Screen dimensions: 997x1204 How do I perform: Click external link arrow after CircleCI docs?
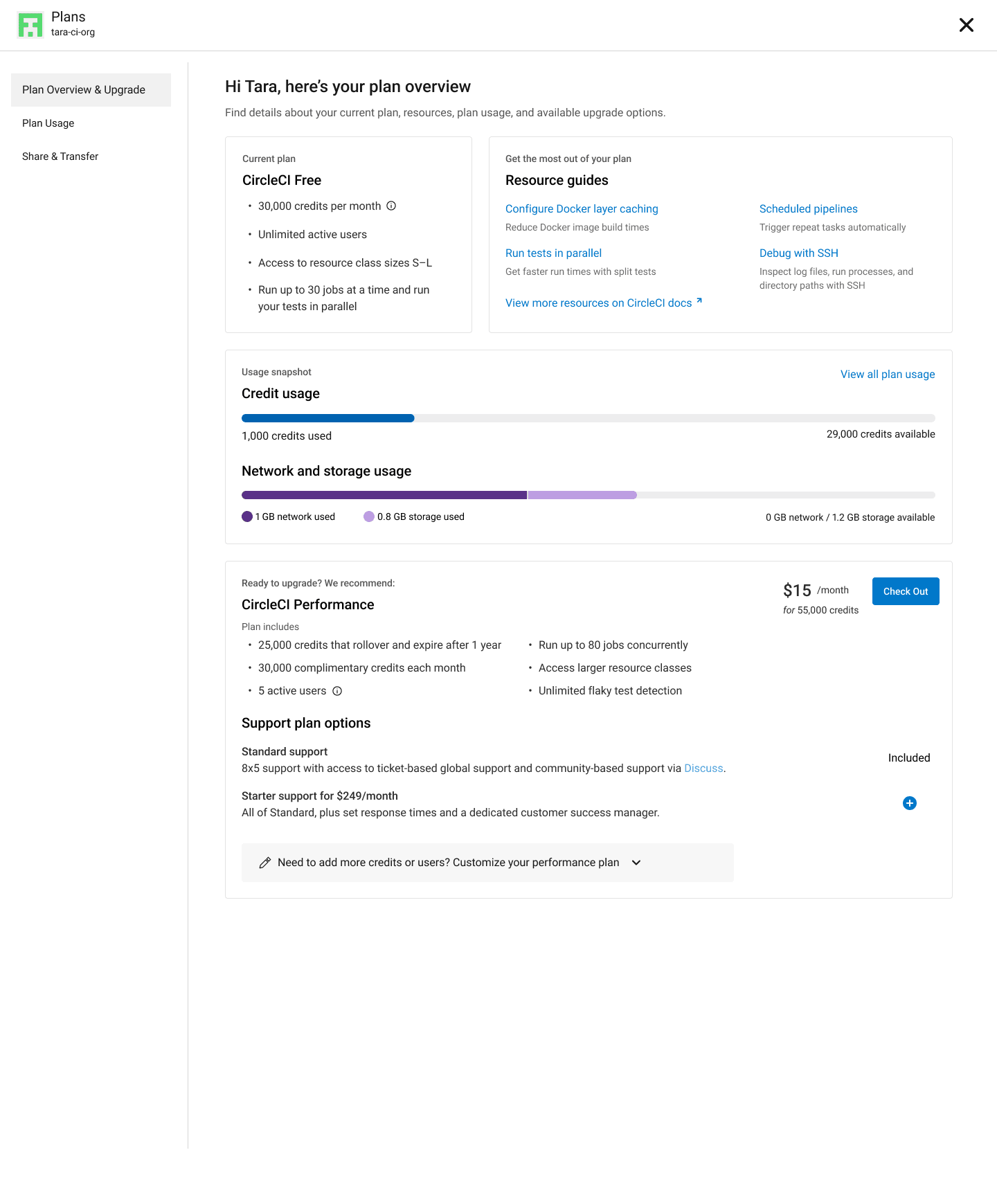[x=699, y=301]
